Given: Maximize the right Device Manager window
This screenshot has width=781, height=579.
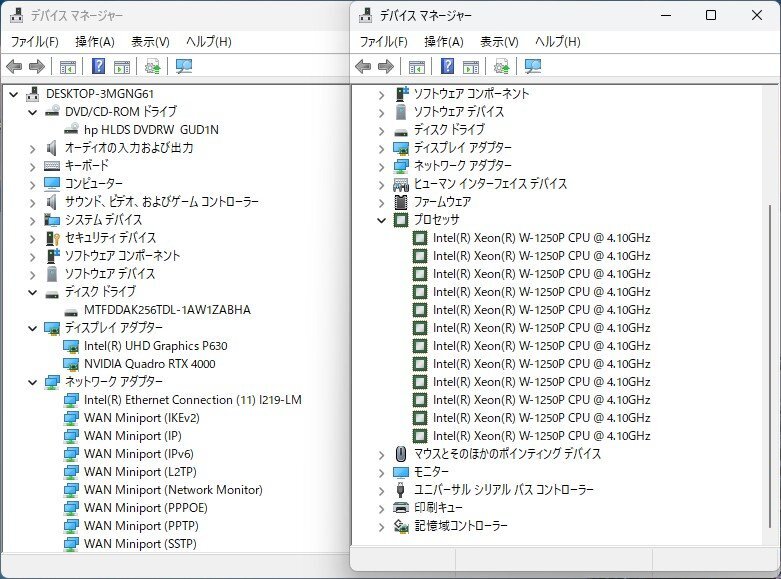Looking at the screenshot, I should [x=711, y=15].
